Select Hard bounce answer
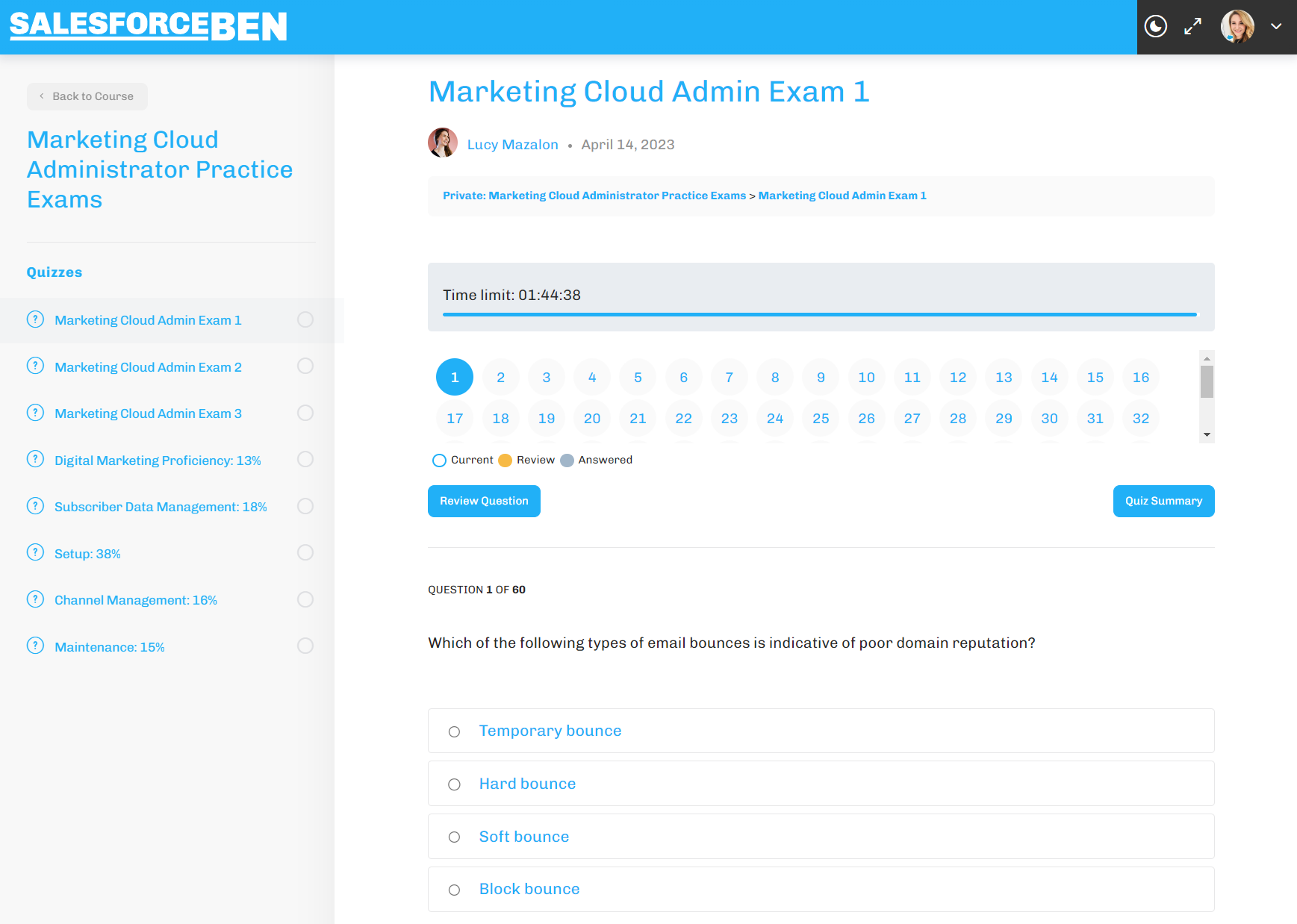The width and height of the screenshot is (1297, 924). pyautogui.click(x=821, y=784)
